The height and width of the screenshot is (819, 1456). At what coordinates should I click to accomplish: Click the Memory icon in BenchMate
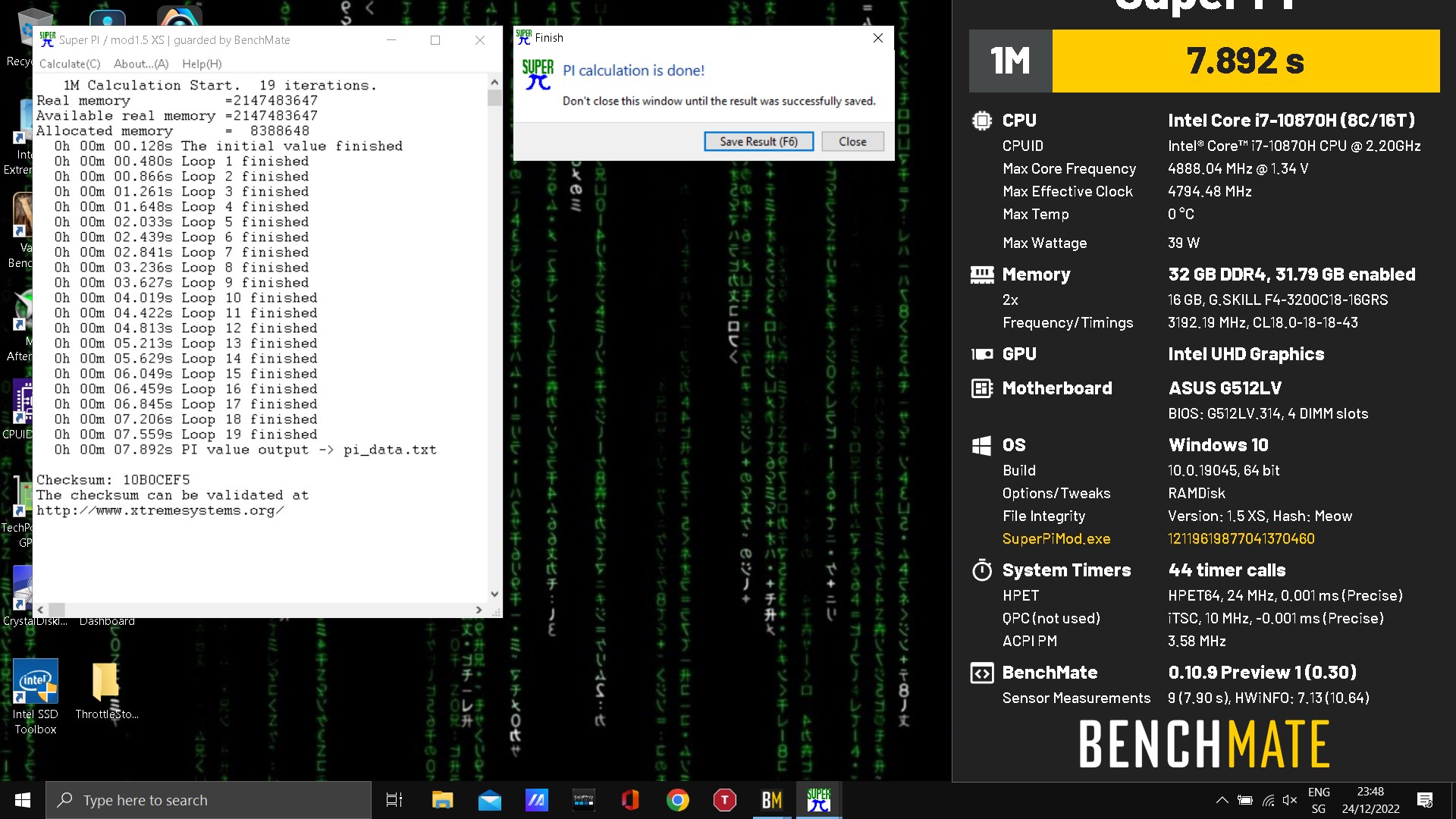point(982,275)
